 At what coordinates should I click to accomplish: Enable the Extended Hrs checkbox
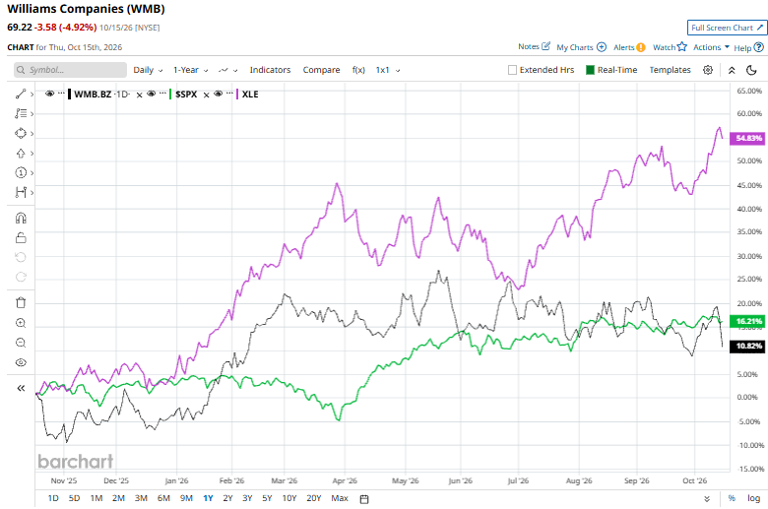pos(512,70)
